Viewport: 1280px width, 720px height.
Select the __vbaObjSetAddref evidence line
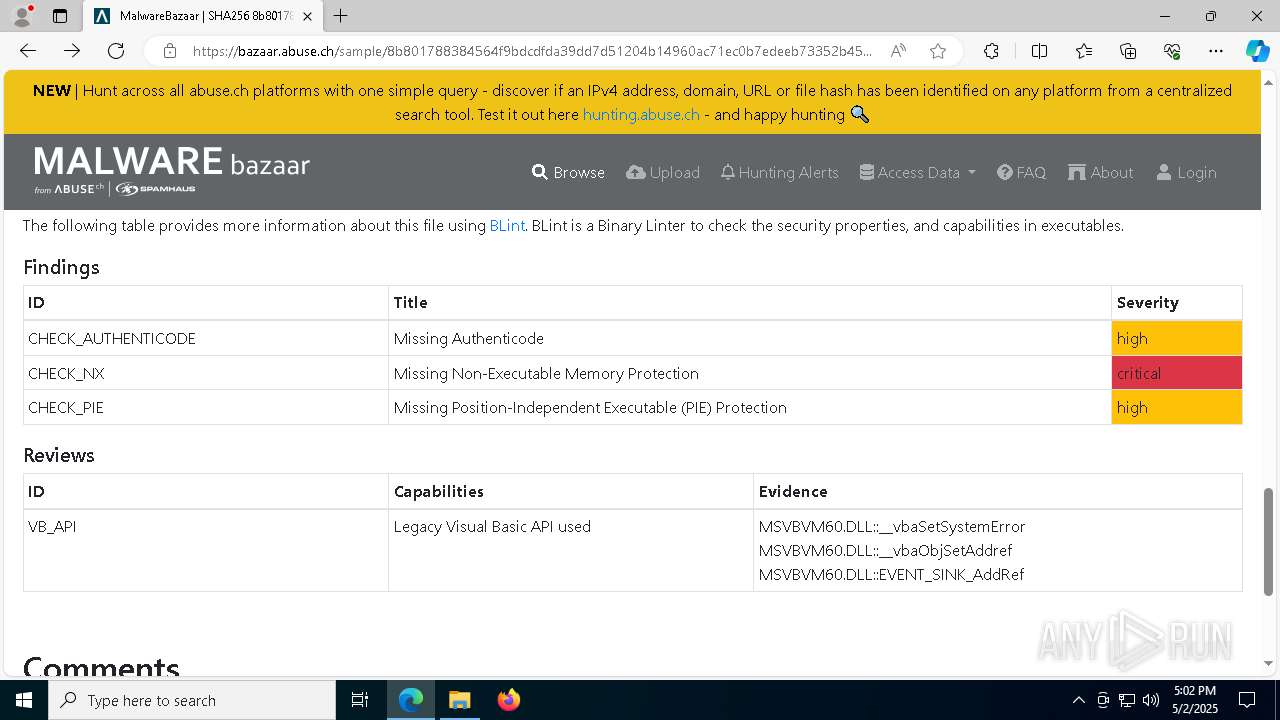[885, 550]
